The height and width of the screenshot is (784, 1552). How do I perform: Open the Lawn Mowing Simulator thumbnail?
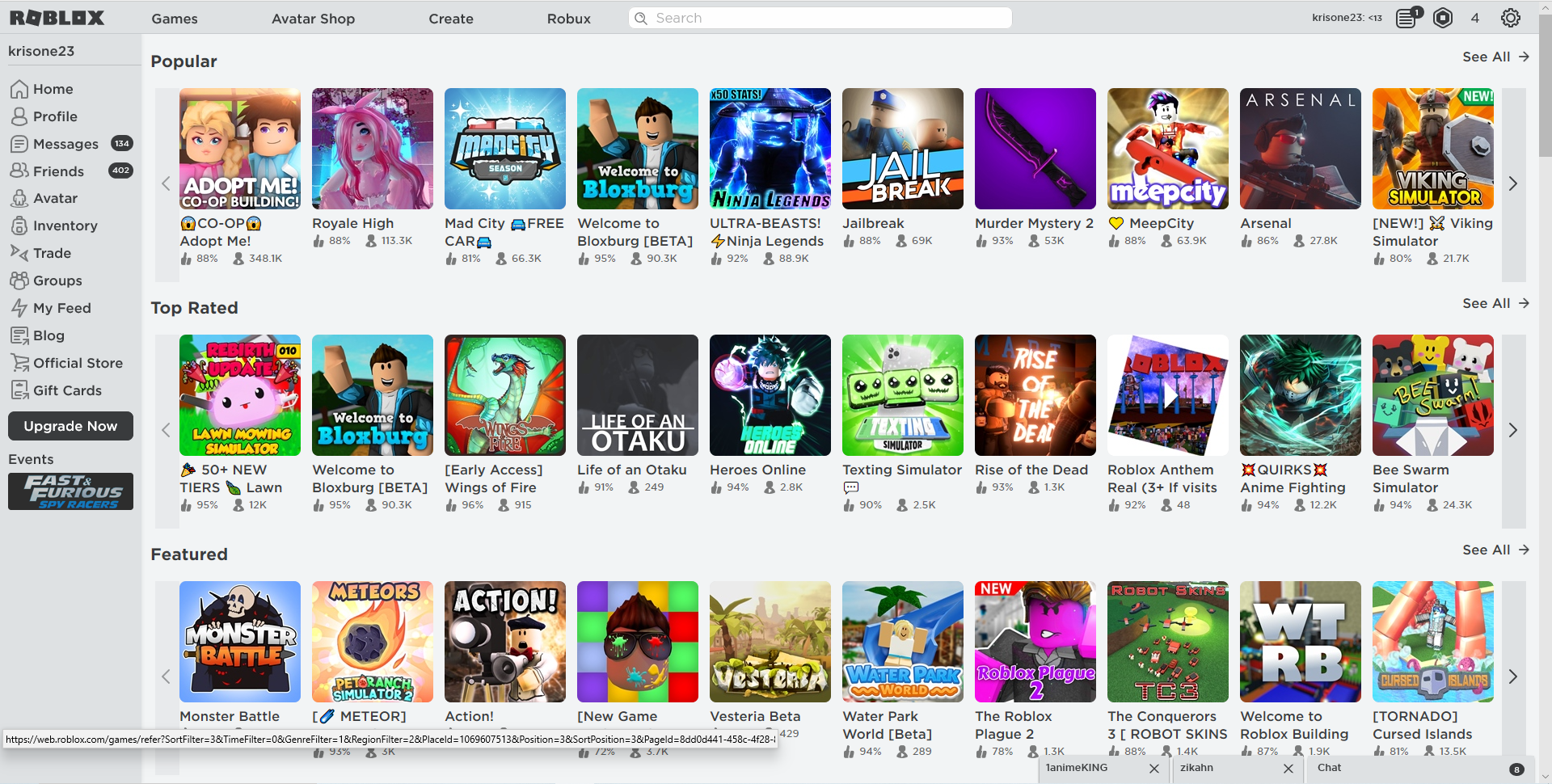coord(240,395)
